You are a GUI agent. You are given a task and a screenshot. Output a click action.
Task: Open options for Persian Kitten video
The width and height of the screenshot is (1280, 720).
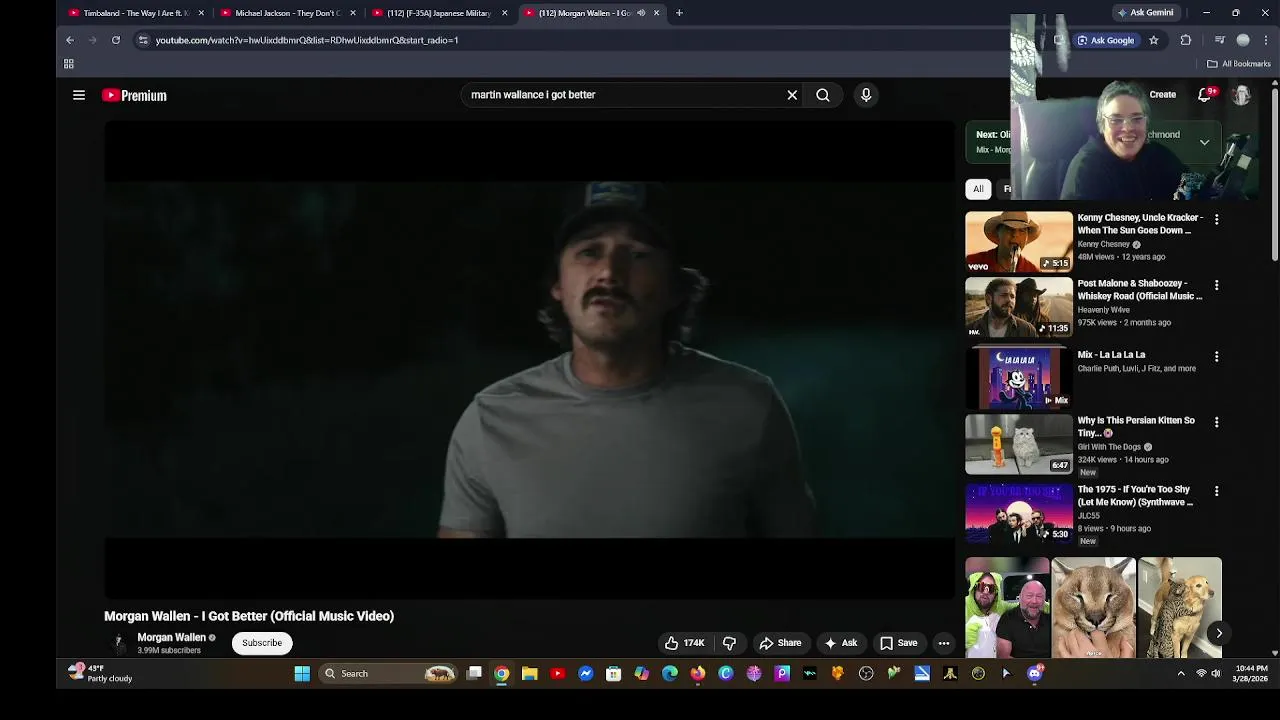(1216, 422)
